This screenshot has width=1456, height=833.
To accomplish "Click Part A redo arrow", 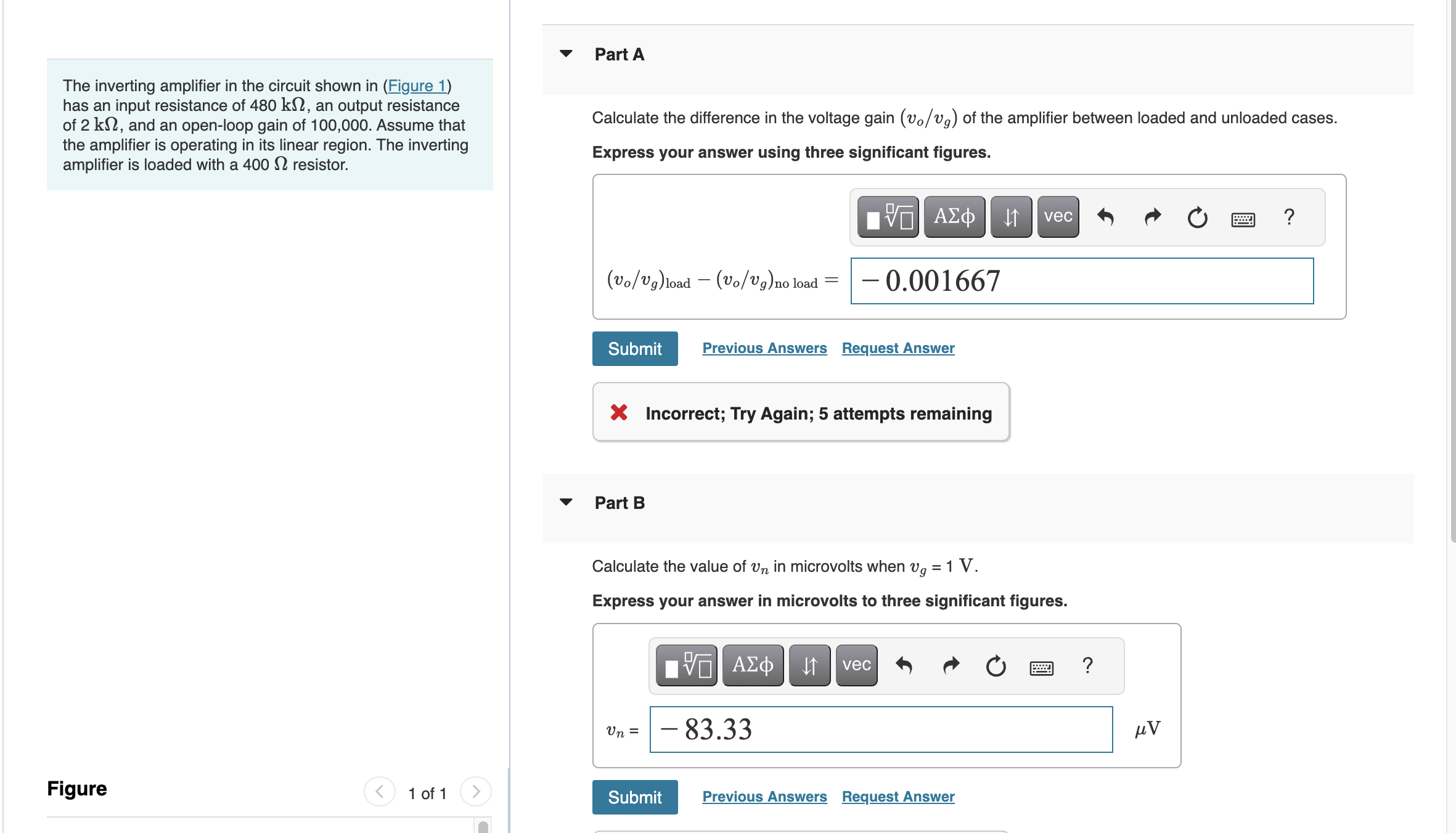I will point(1152,217).
